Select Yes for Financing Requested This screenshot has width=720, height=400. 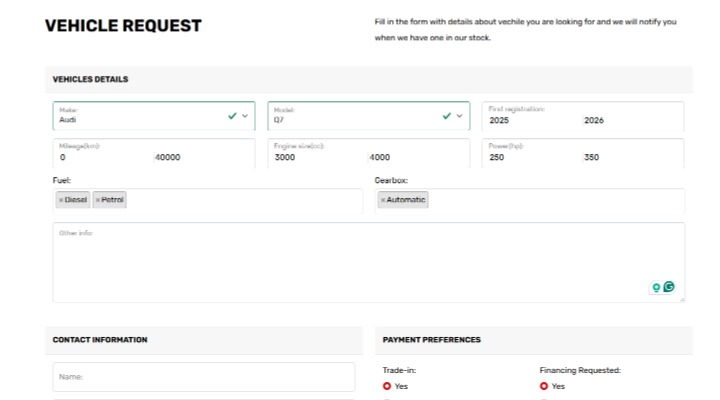pos(544,386)
